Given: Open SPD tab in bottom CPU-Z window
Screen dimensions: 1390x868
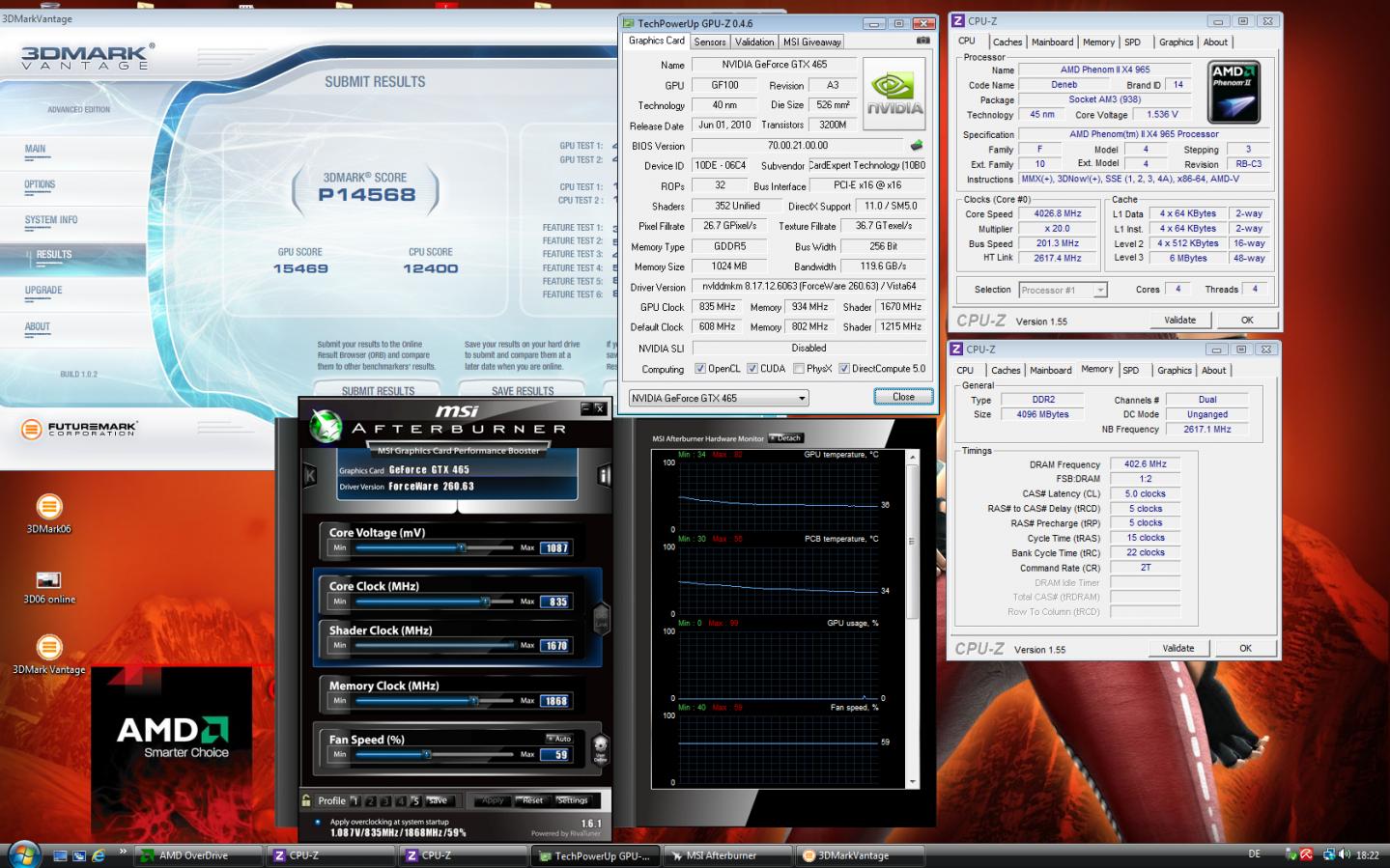Looking at the screenshot, I should coord(1131,371).
